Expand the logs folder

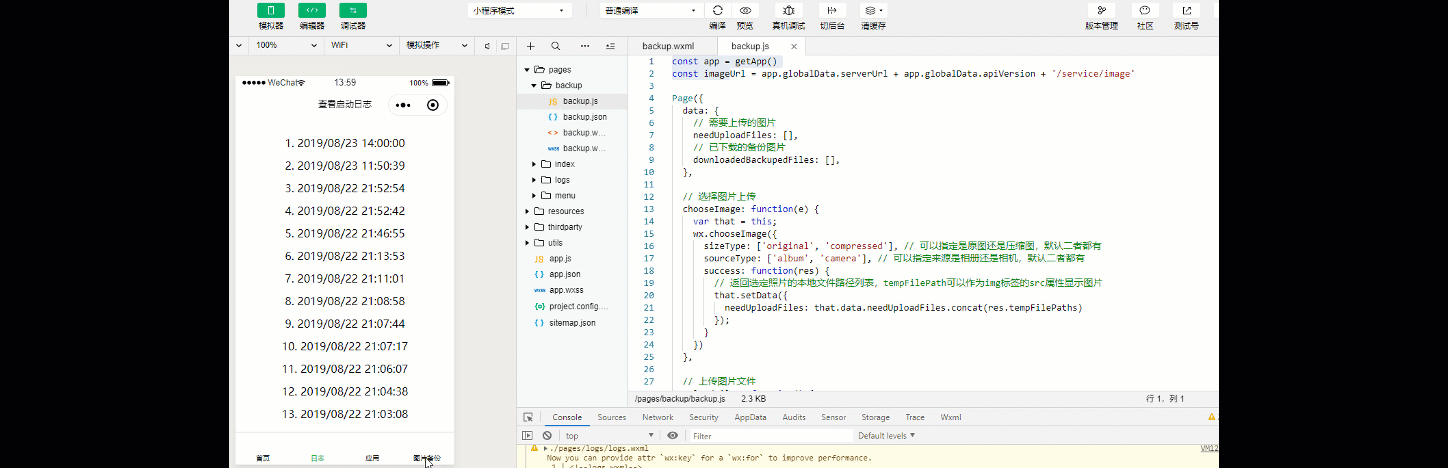[x=535, y=180]
